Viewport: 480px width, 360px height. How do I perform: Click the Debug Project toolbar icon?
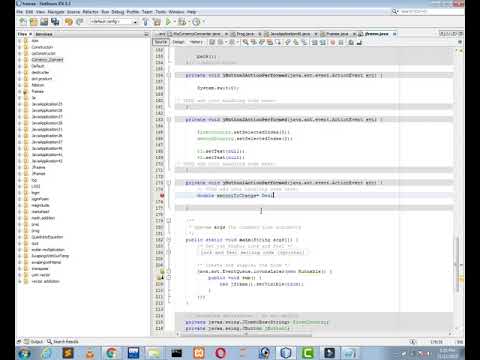[182, 22]
